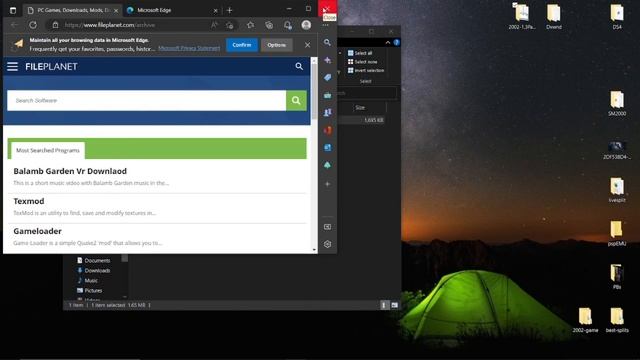Click the lock icon beside the URL
The height and width of the screenshot is (360, 640).
[55, 25]
